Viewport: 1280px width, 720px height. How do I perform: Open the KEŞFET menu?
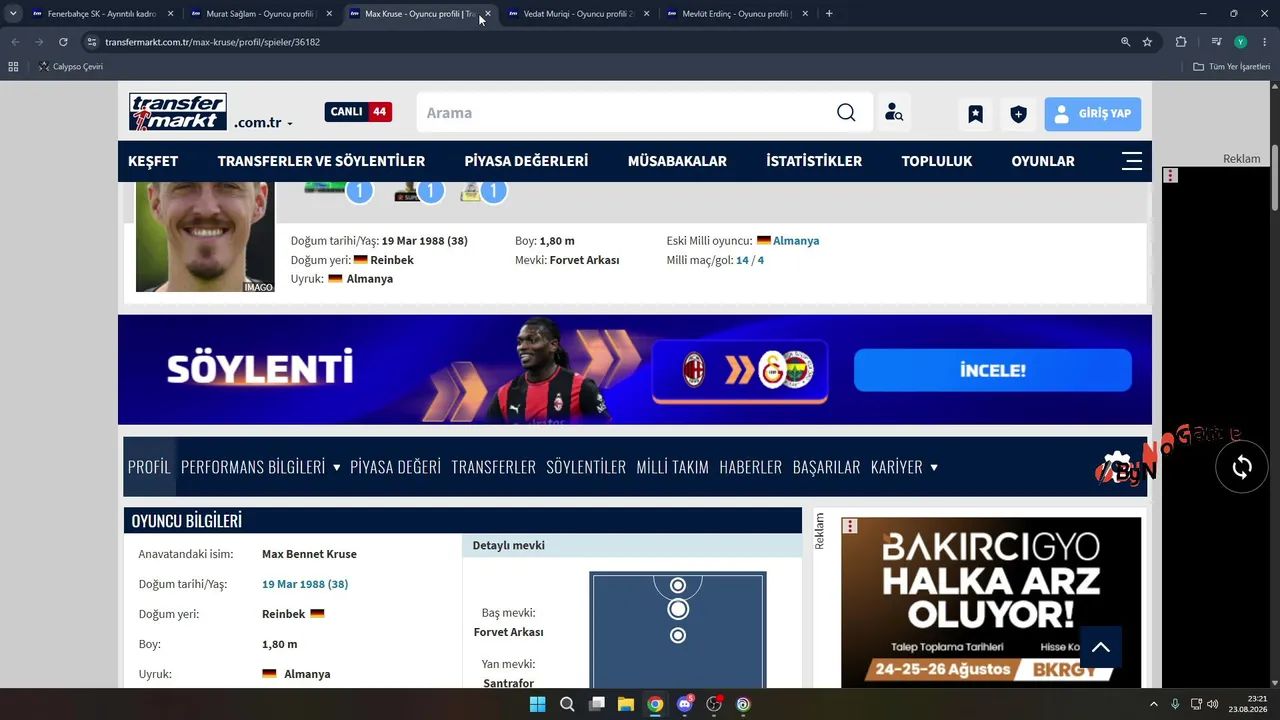point(153,161)
